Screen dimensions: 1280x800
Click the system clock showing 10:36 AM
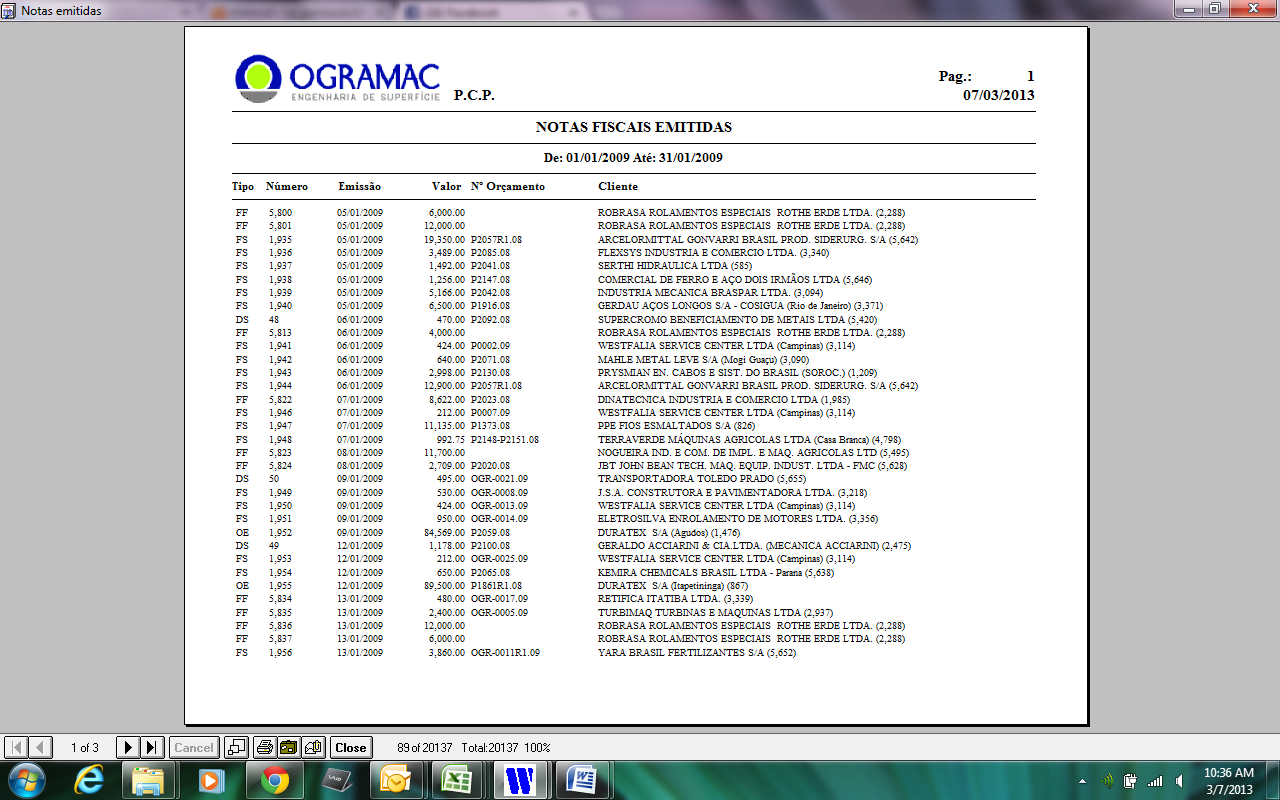point(1229,780)
